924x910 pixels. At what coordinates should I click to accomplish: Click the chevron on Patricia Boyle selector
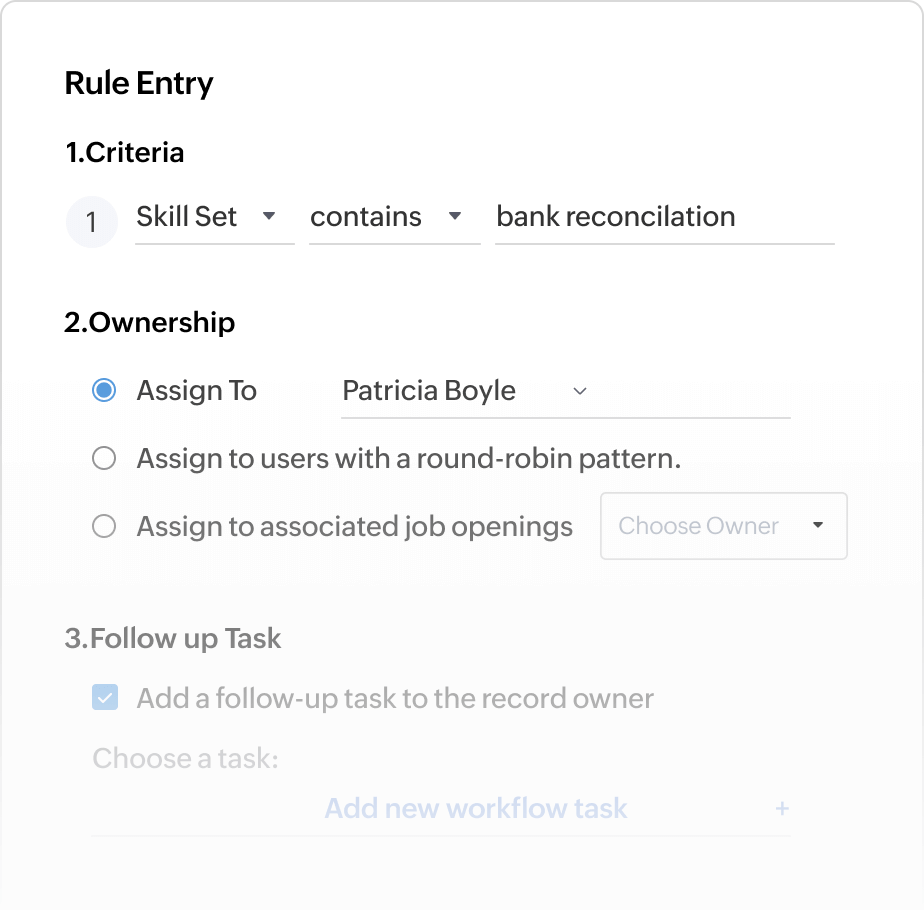580,392
